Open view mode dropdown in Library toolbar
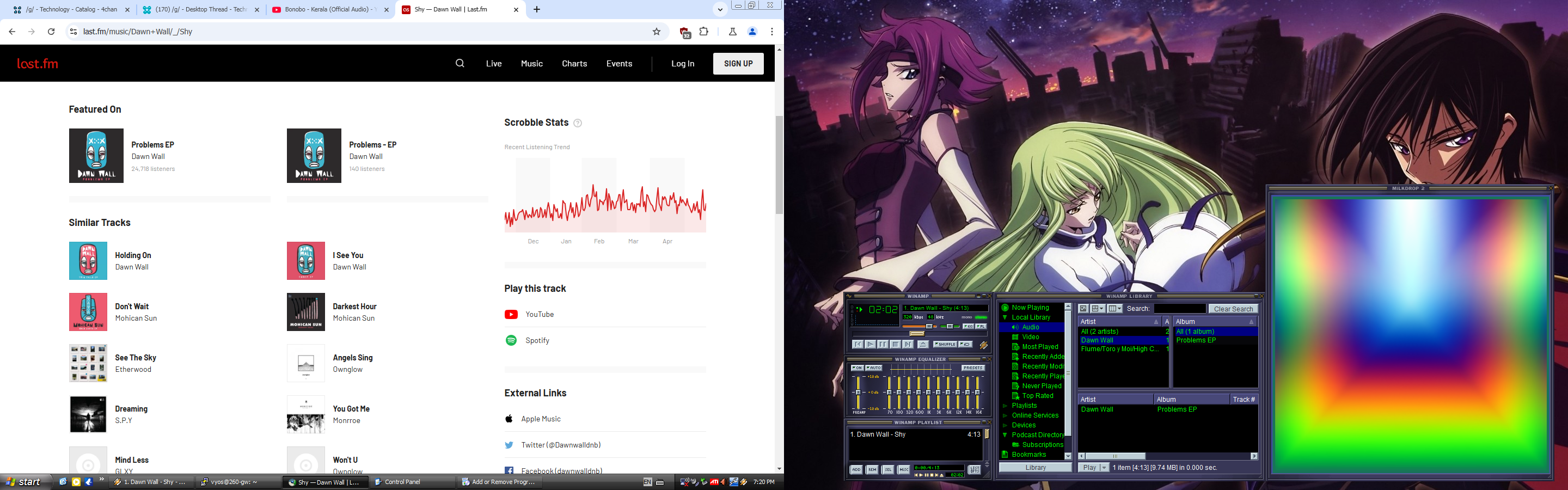Image resolution: width=1568 pixels, height=490 pixels. (x=1098, y=309)
